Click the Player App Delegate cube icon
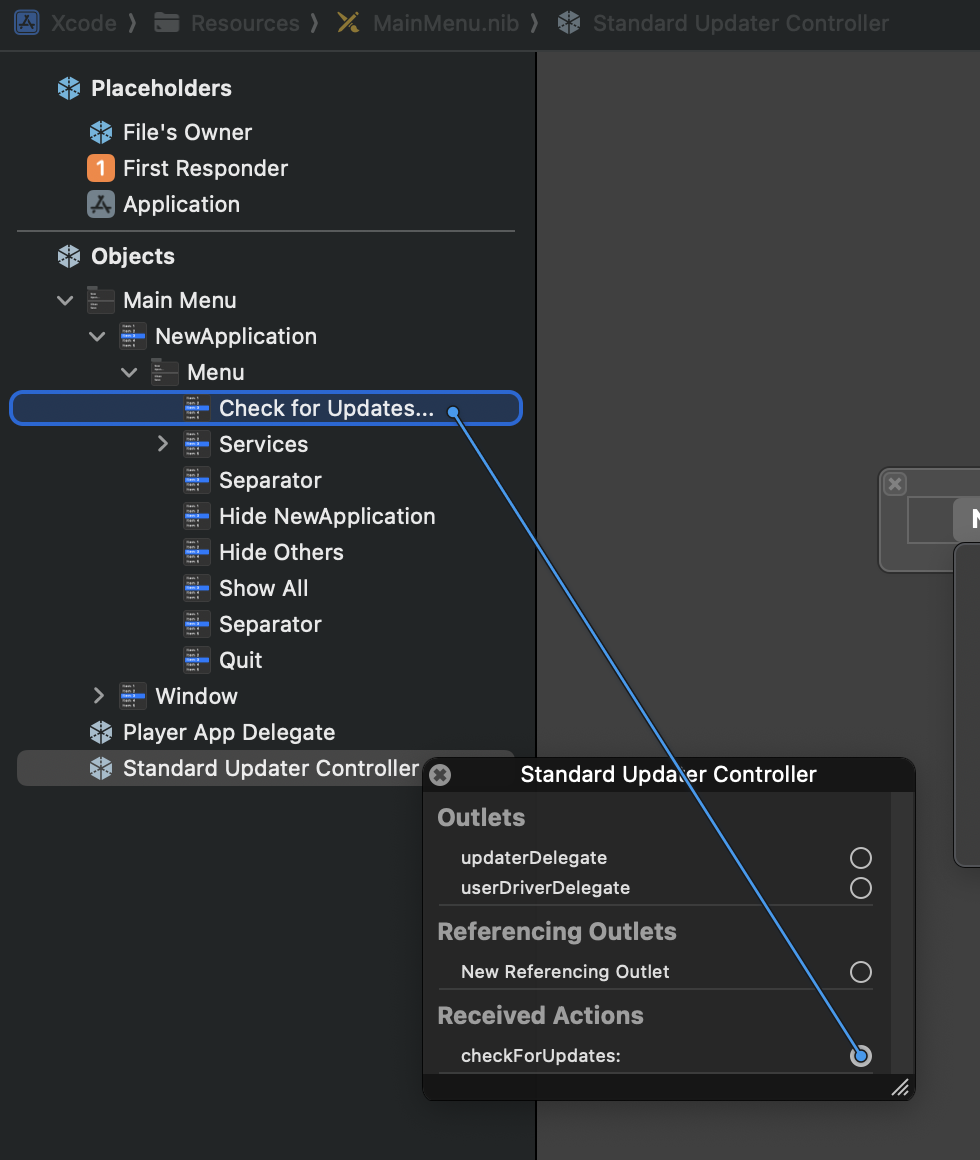The height and width of the screenshot is (1160, 980). pyautogui.click(x=101, y=732)
